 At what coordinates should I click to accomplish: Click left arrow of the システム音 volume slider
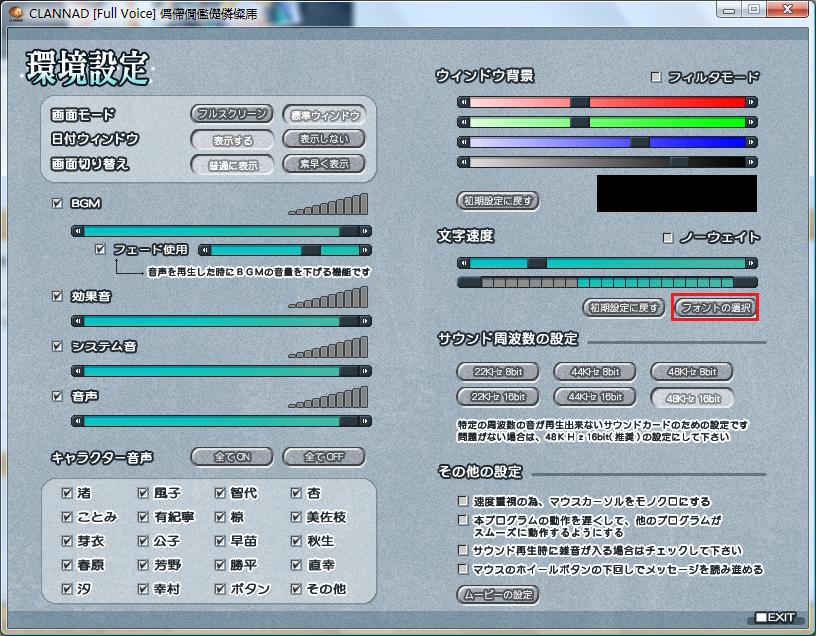coord(78,371)
